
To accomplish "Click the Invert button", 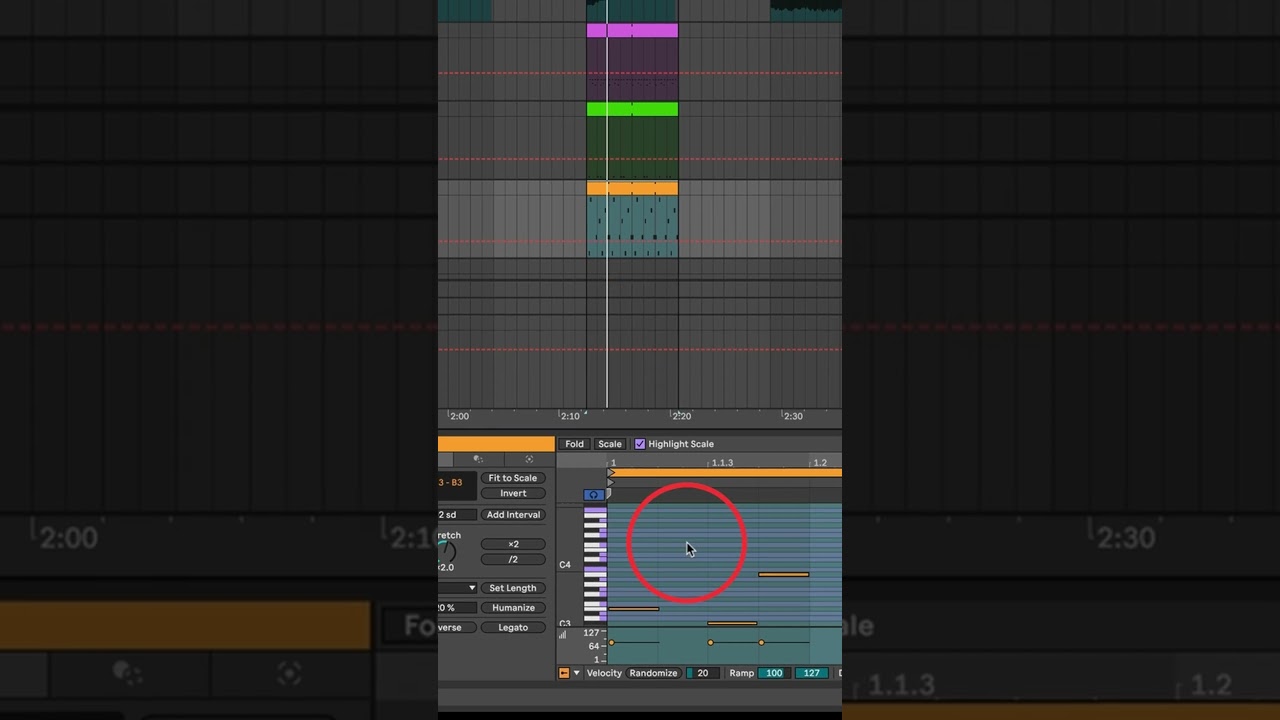I will [513, 493].
